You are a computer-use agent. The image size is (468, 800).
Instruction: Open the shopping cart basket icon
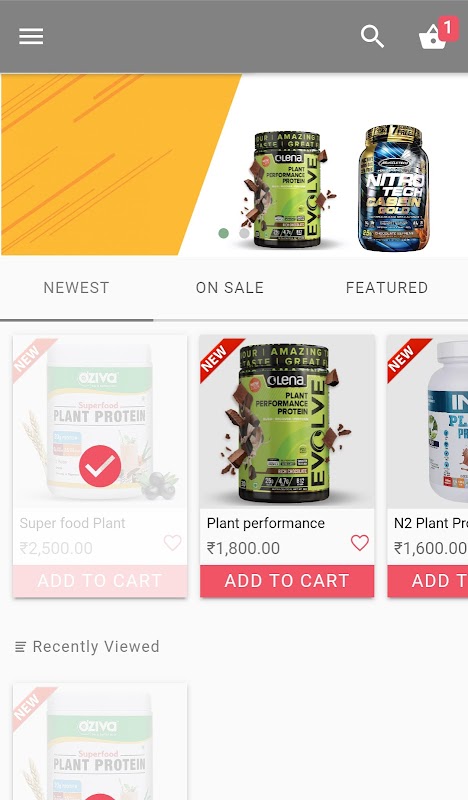click(x=432, y=38)
